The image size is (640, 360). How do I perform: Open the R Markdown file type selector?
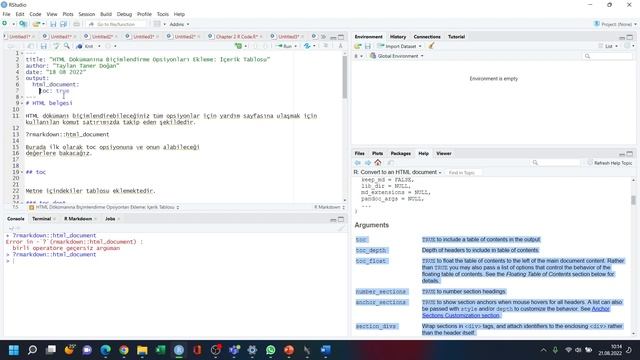tap(329, 207)
